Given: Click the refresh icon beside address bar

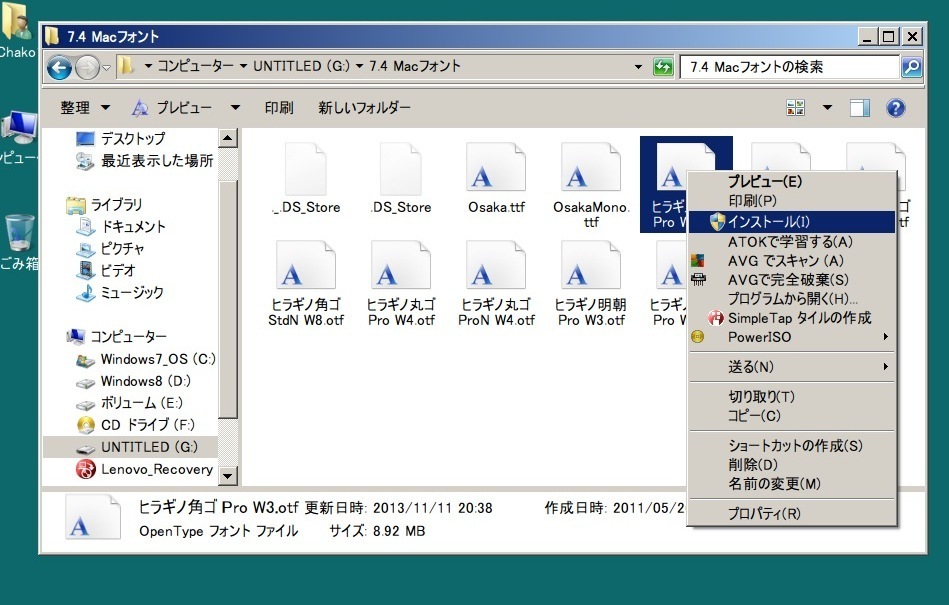Looking at the screenshot, I should point(662,67).
